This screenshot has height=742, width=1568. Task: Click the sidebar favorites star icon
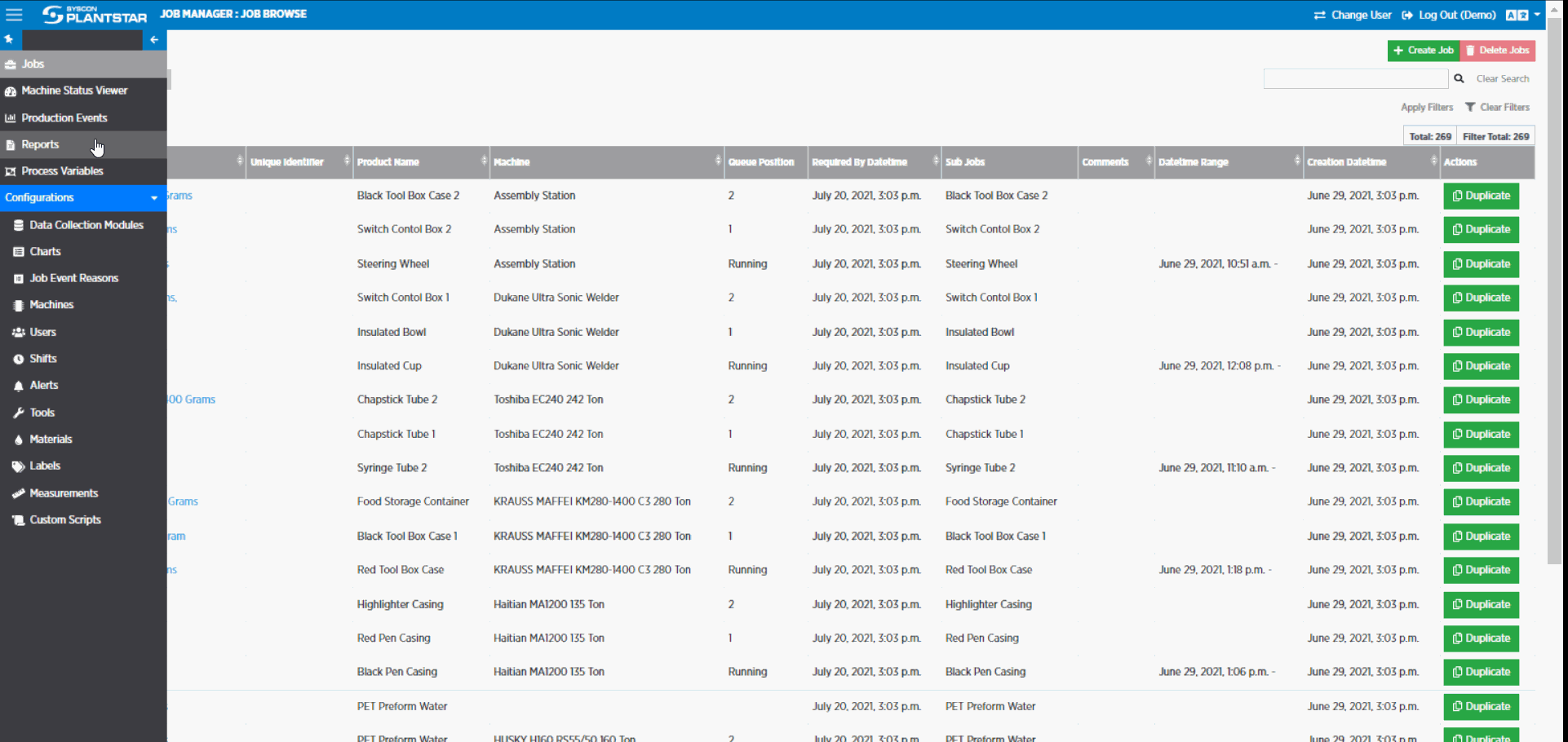pos(9,39)
